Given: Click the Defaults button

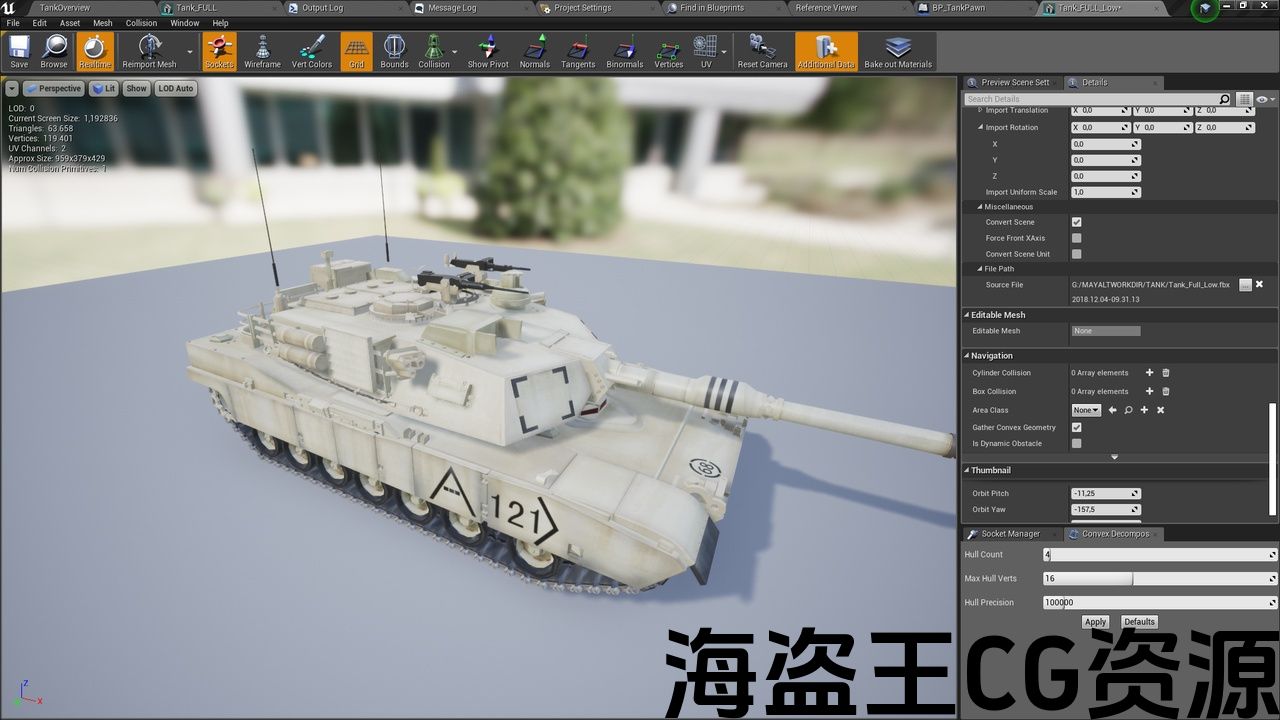Looking at the screenshot, I should click(1139, 622).
